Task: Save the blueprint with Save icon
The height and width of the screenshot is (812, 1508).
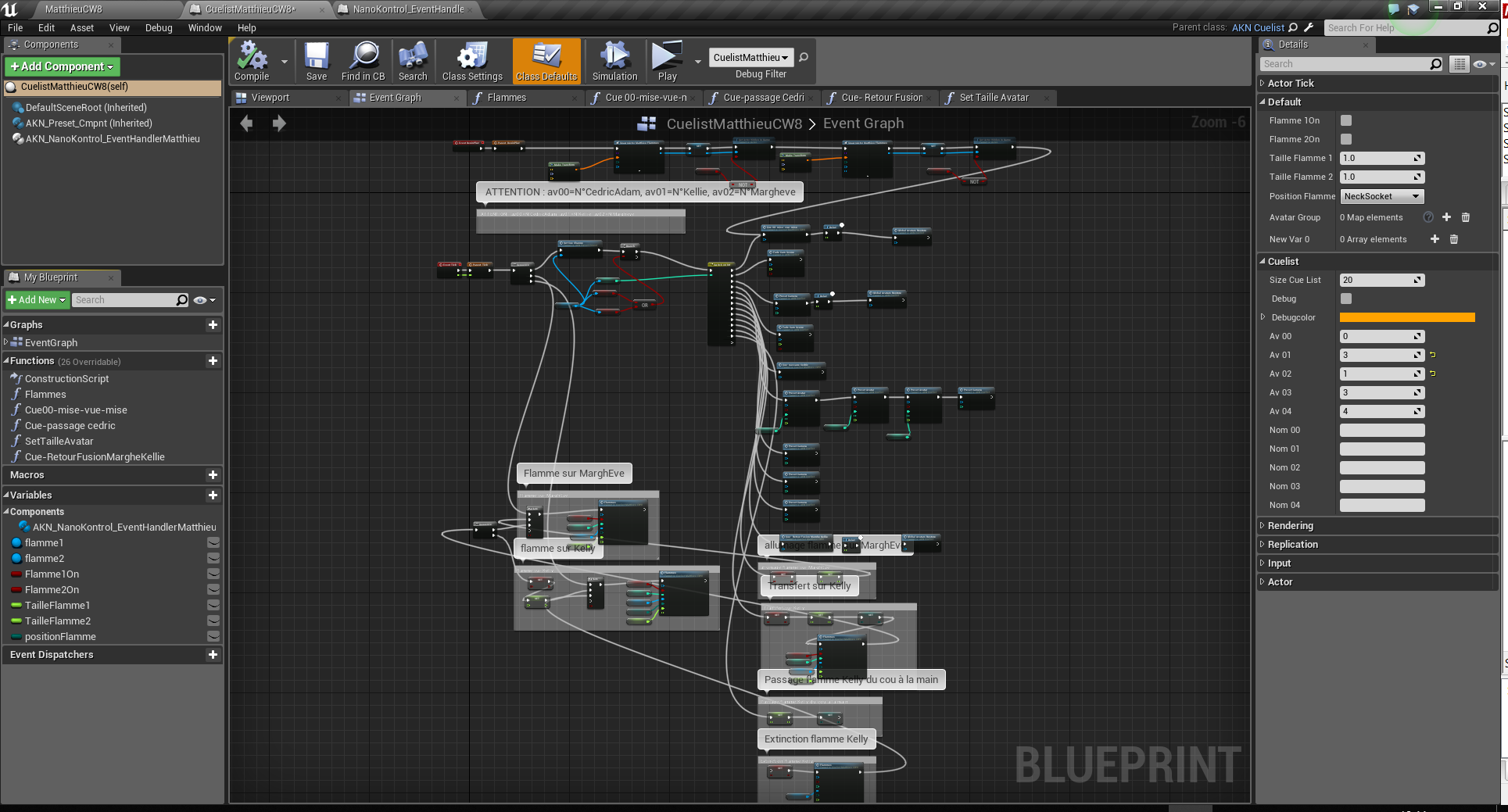Action: (x=317, y=61)
